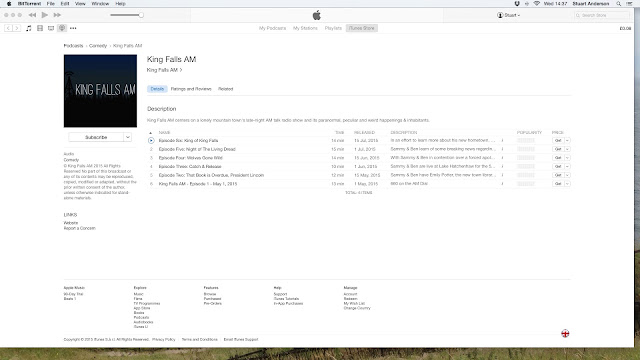Viewport: 640px width, 360px height.
Task: Expand Get options for Episode Six
Action: (x=567, y=140)
